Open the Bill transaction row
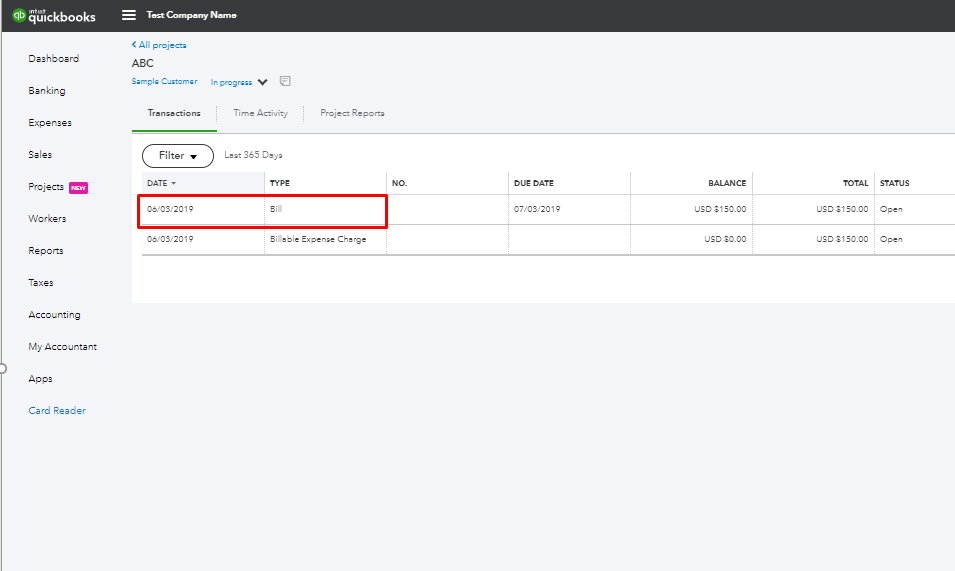Screen dimensions: 955x571 click(276, 210)
